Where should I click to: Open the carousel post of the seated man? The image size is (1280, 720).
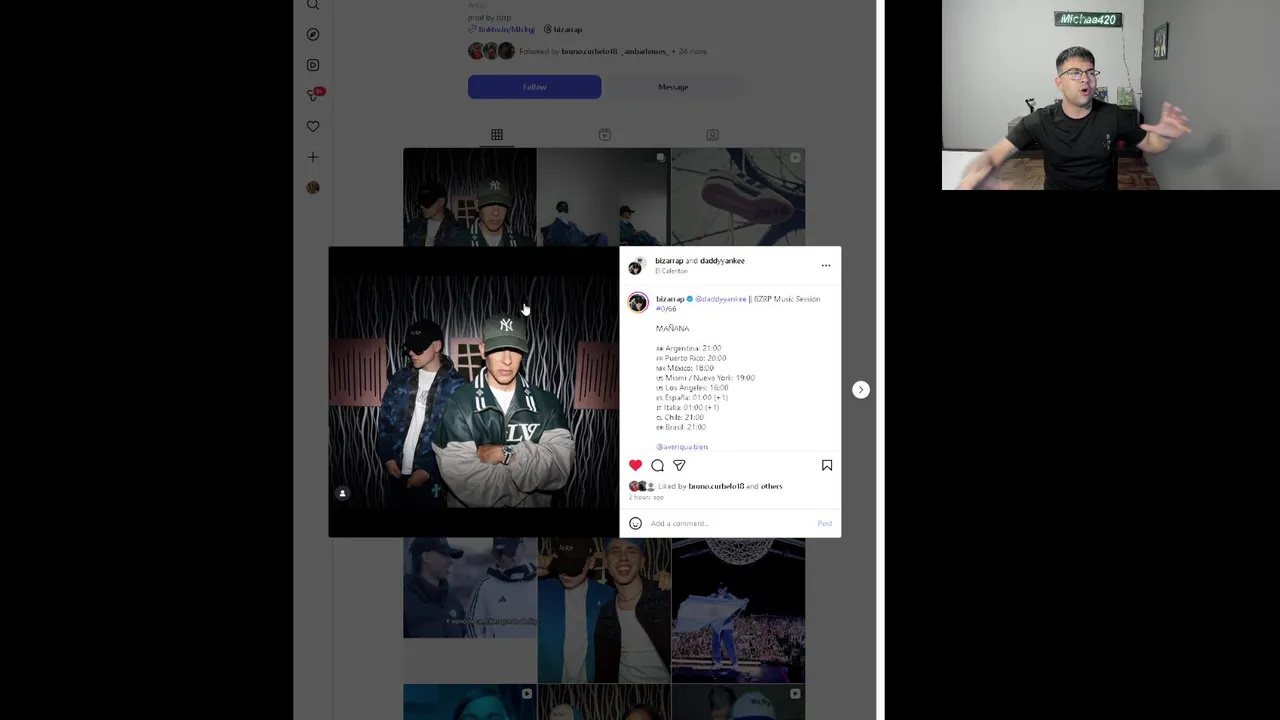click(x=604, y=197)
